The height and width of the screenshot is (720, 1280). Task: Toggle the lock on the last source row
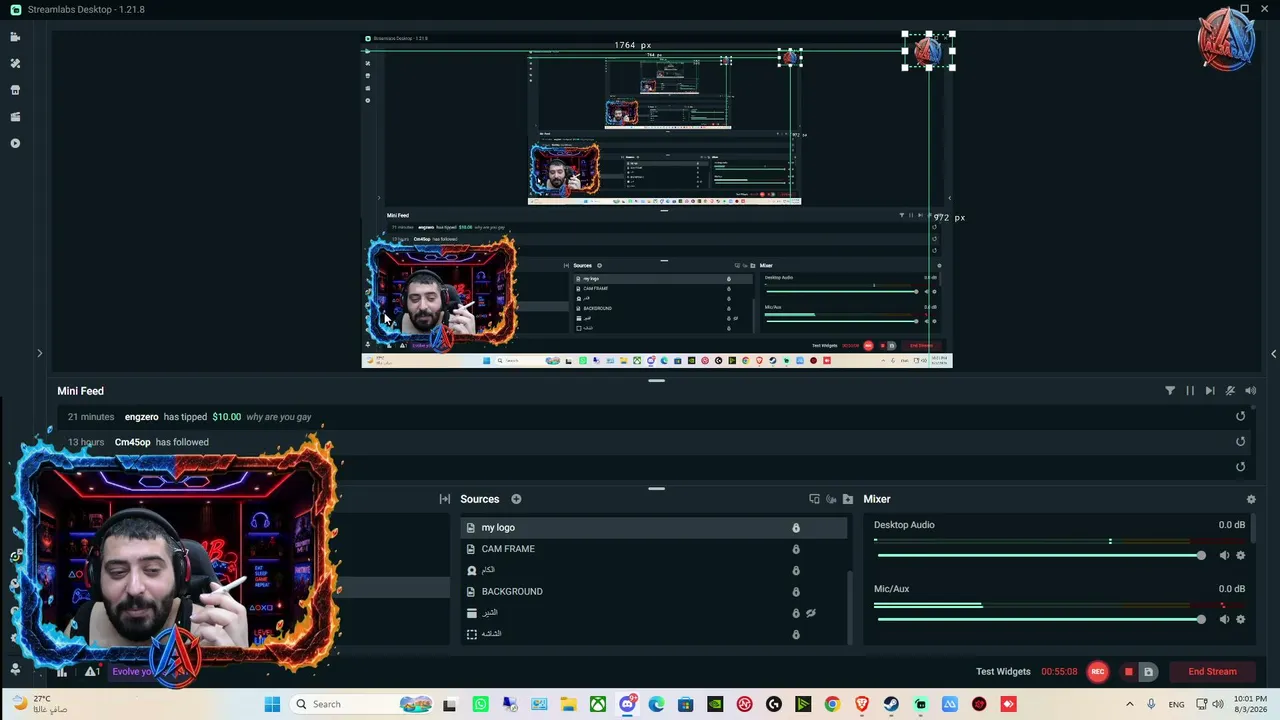[796, 634]
